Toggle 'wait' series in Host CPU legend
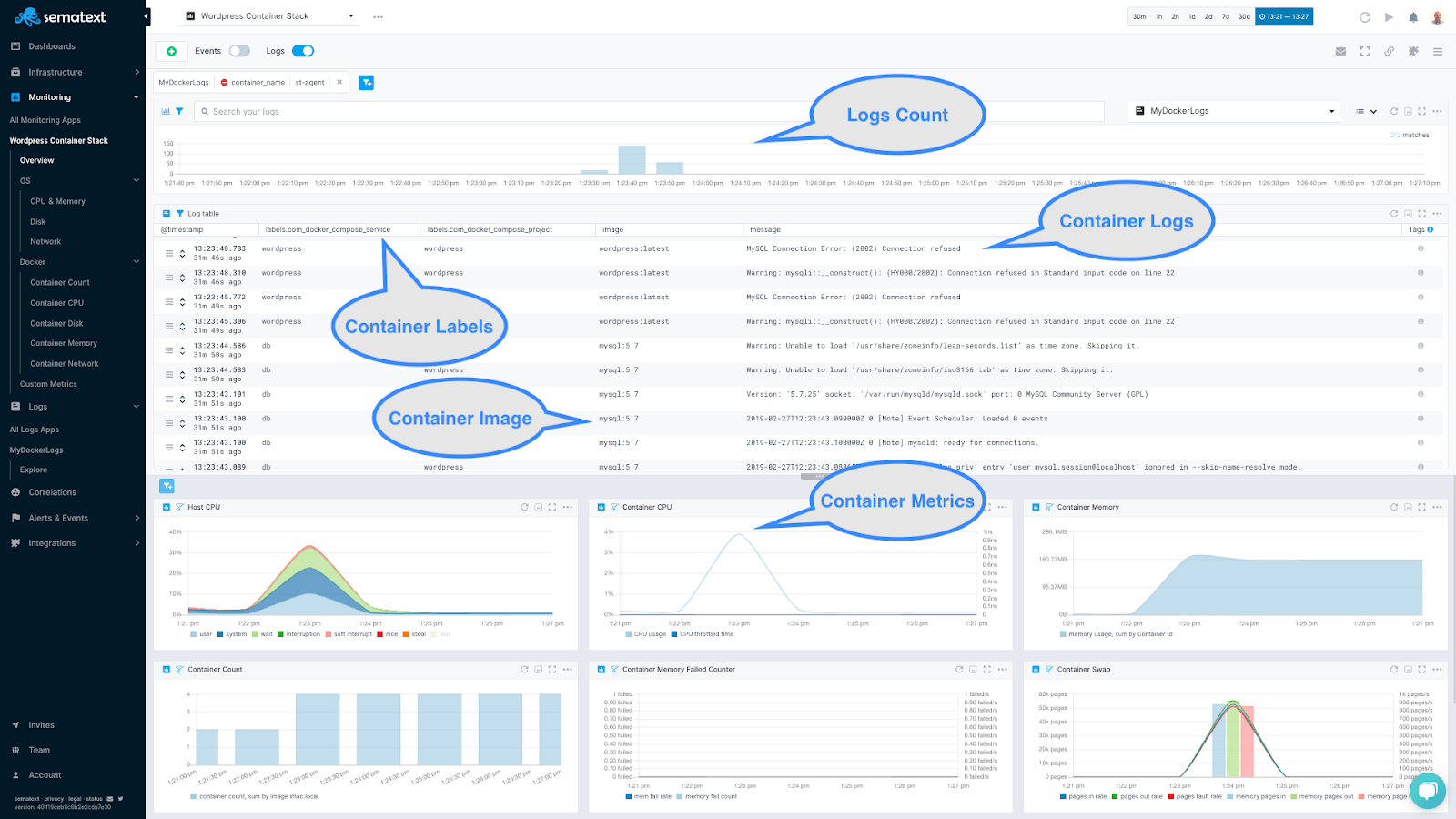This screenshot has width=1456, height=819. pos(262,634)
